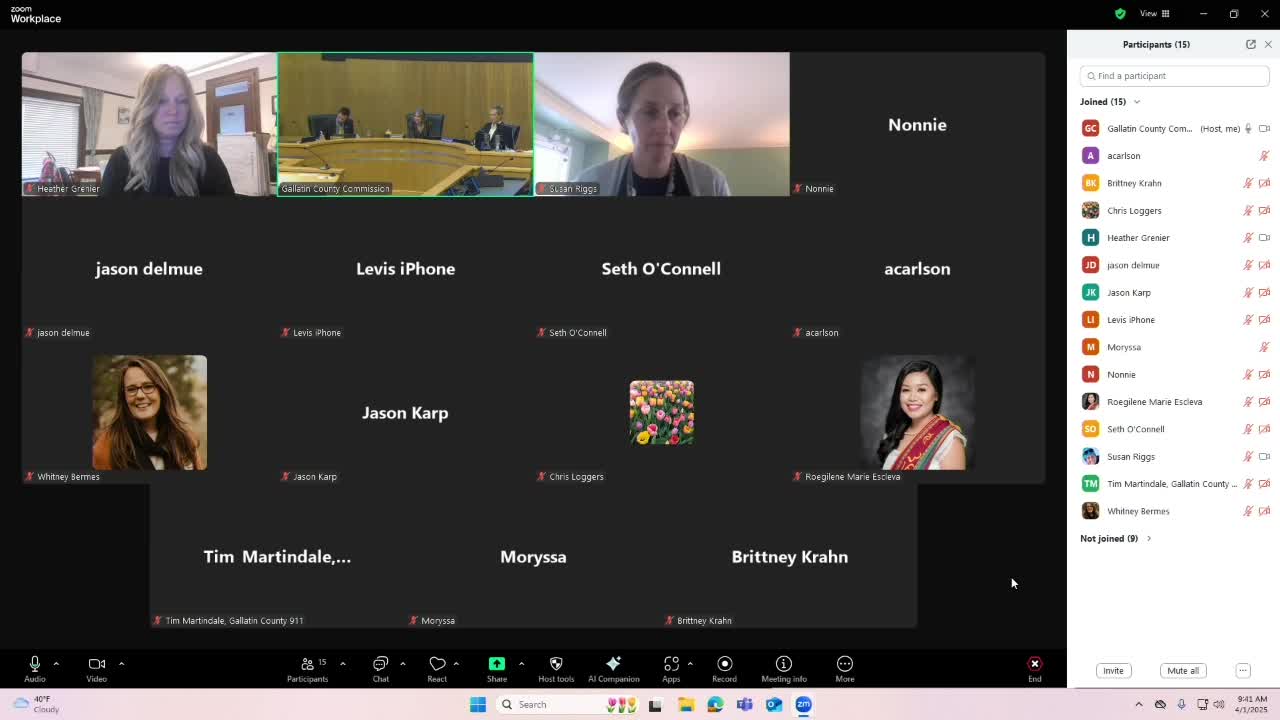This screenshot has height=720, width=1280.
Task: Toggle Levis iPhone microphone in list
Action: (1248, 320)
